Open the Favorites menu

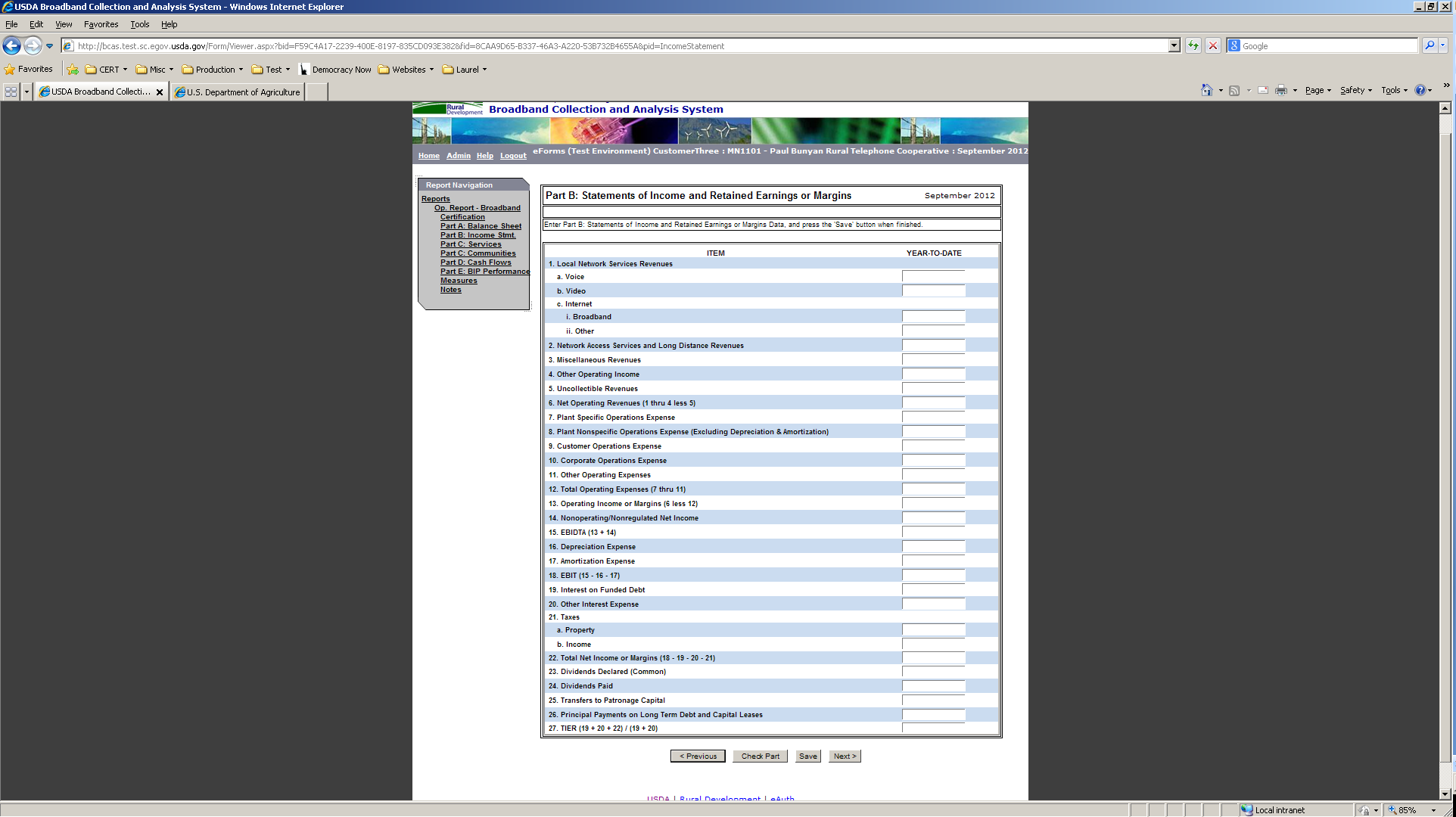[101, 24]
